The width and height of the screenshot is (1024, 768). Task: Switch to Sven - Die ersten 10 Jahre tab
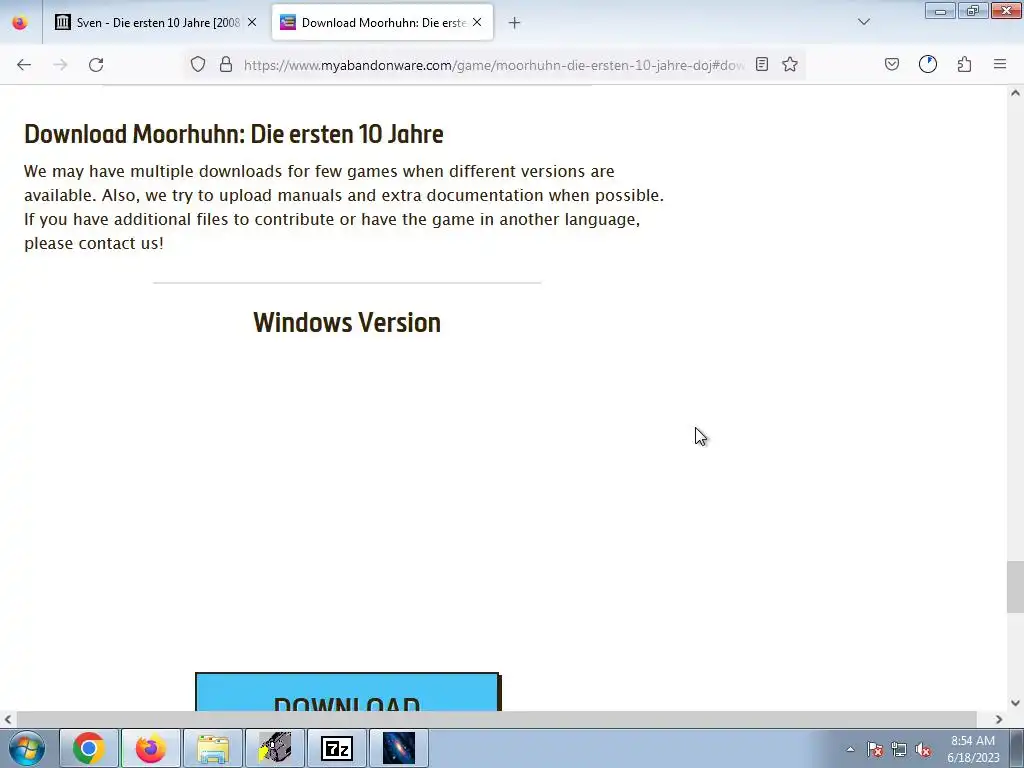[157, 22]
